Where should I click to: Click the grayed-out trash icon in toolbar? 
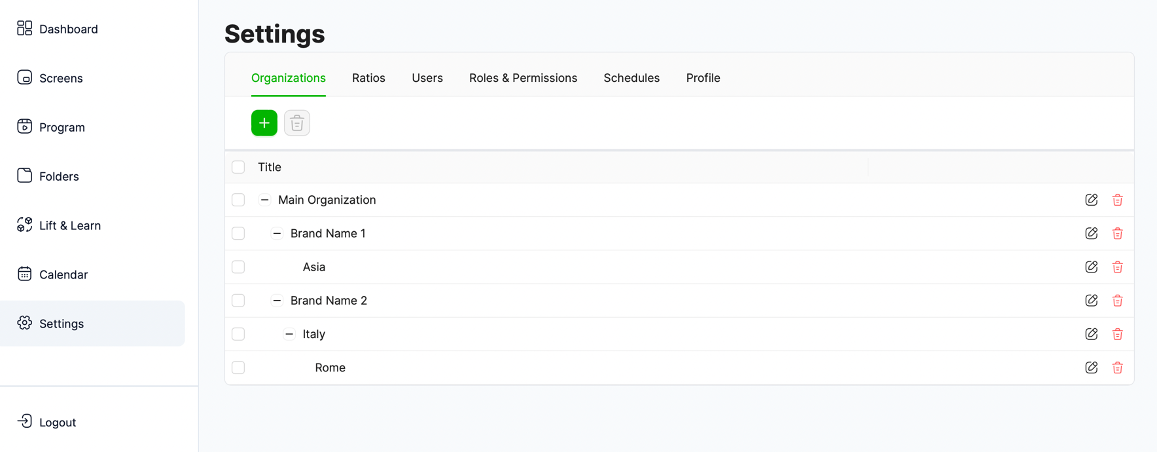tap(297, 123)
